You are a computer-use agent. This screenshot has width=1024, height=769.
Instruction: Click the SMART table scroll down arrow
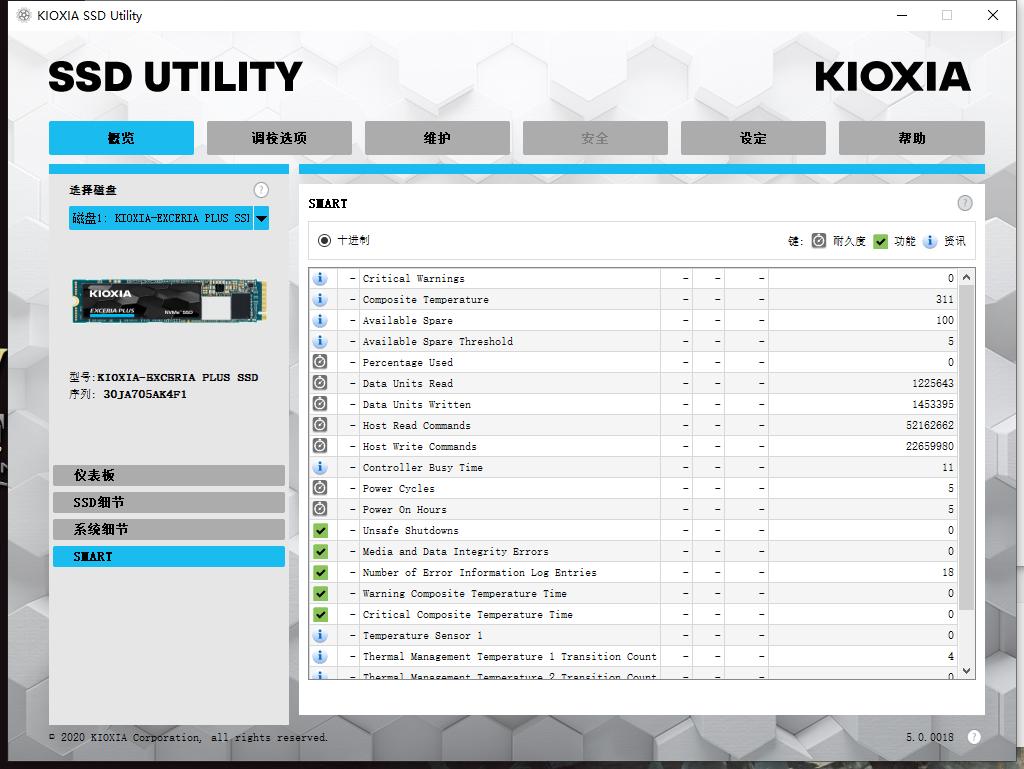click(967, 670)
